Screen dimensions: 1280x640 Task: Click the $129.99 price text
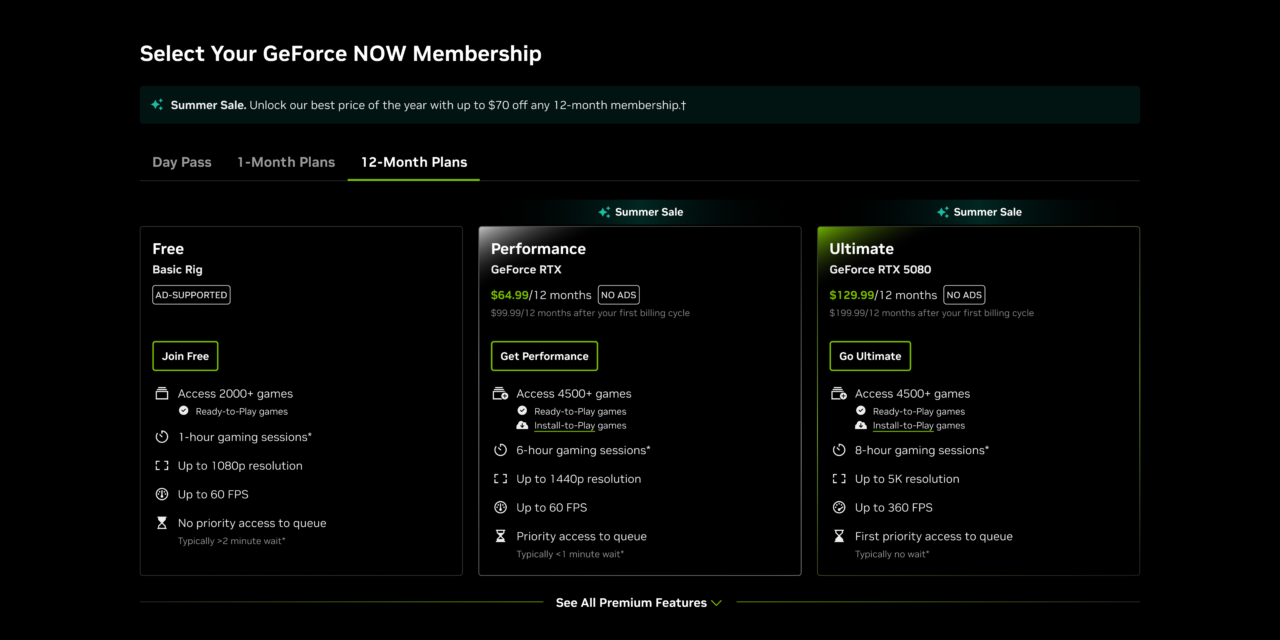(x=852, y=295)
